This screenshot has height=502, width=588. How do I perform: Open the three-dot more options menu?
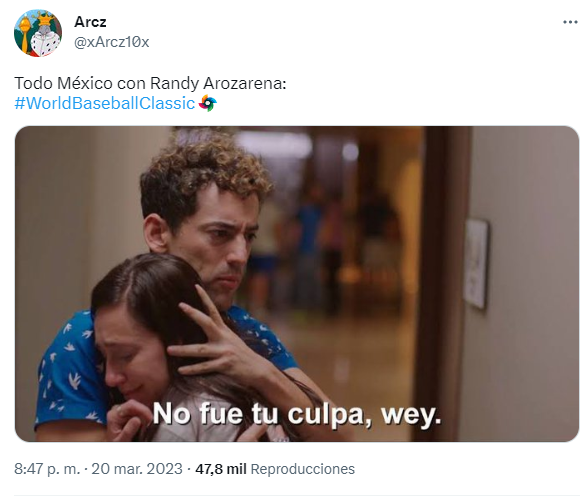click(570, 22)
